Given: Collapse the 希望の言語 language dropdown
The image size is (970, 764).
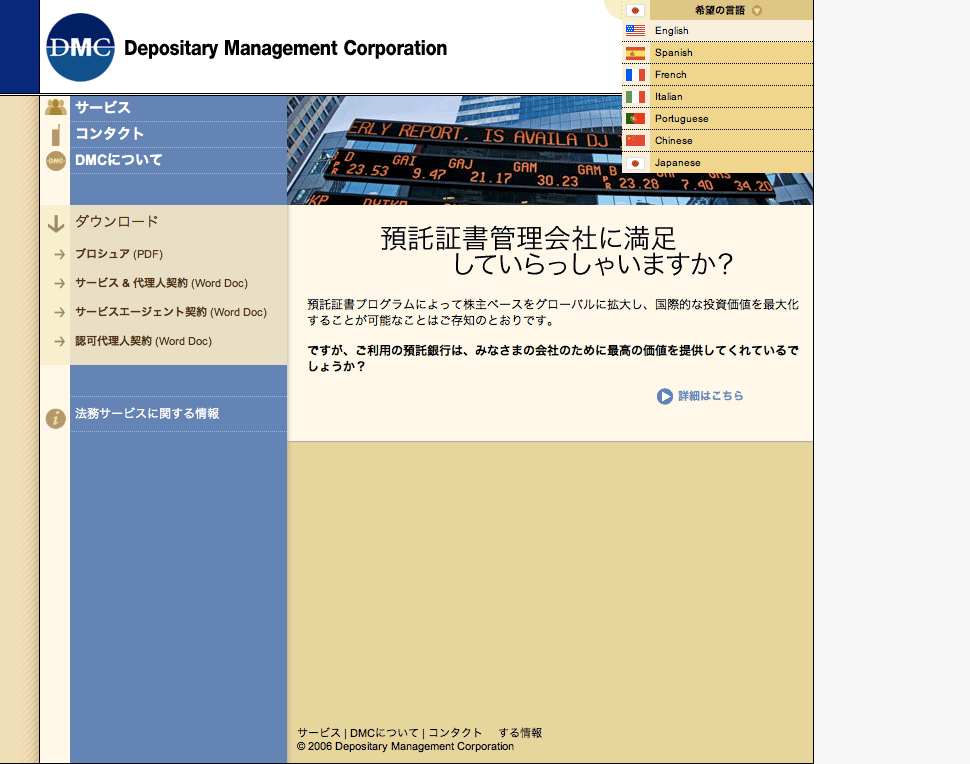Looking at the screenshot, I should [x=757, y=11].
